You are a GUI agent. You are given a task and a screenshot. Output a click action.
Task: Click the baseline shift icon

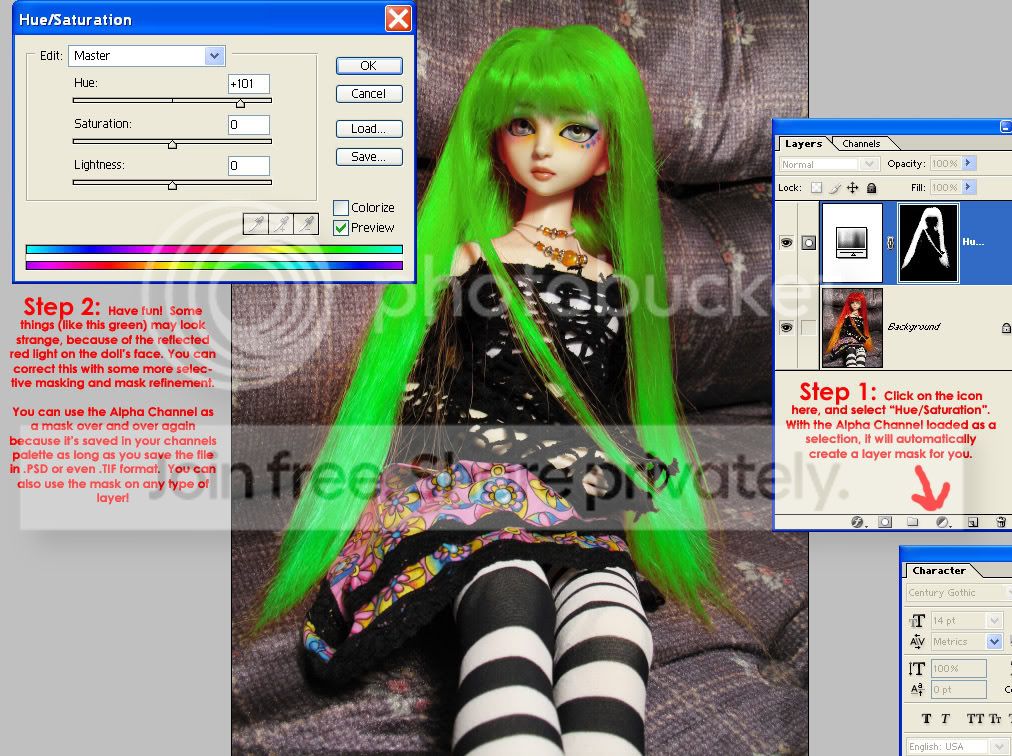(917, 690)
